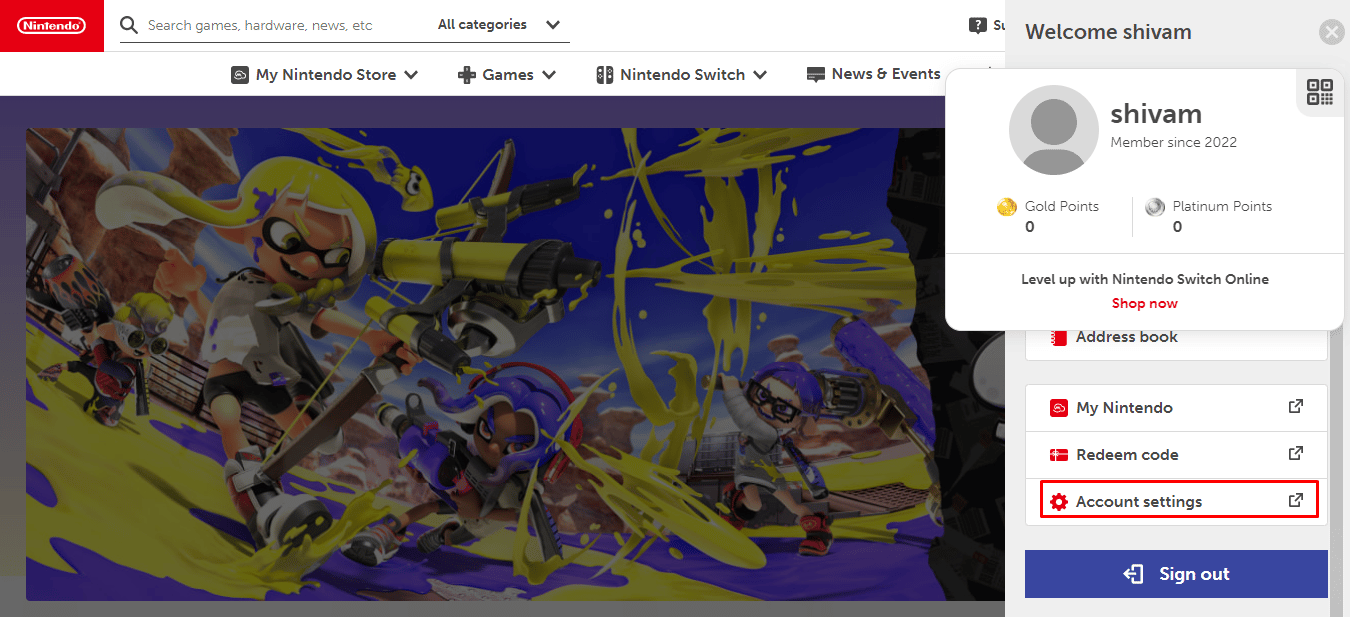Open the My Nintendo link
1350x617 pixels.
pos(1176,408)
